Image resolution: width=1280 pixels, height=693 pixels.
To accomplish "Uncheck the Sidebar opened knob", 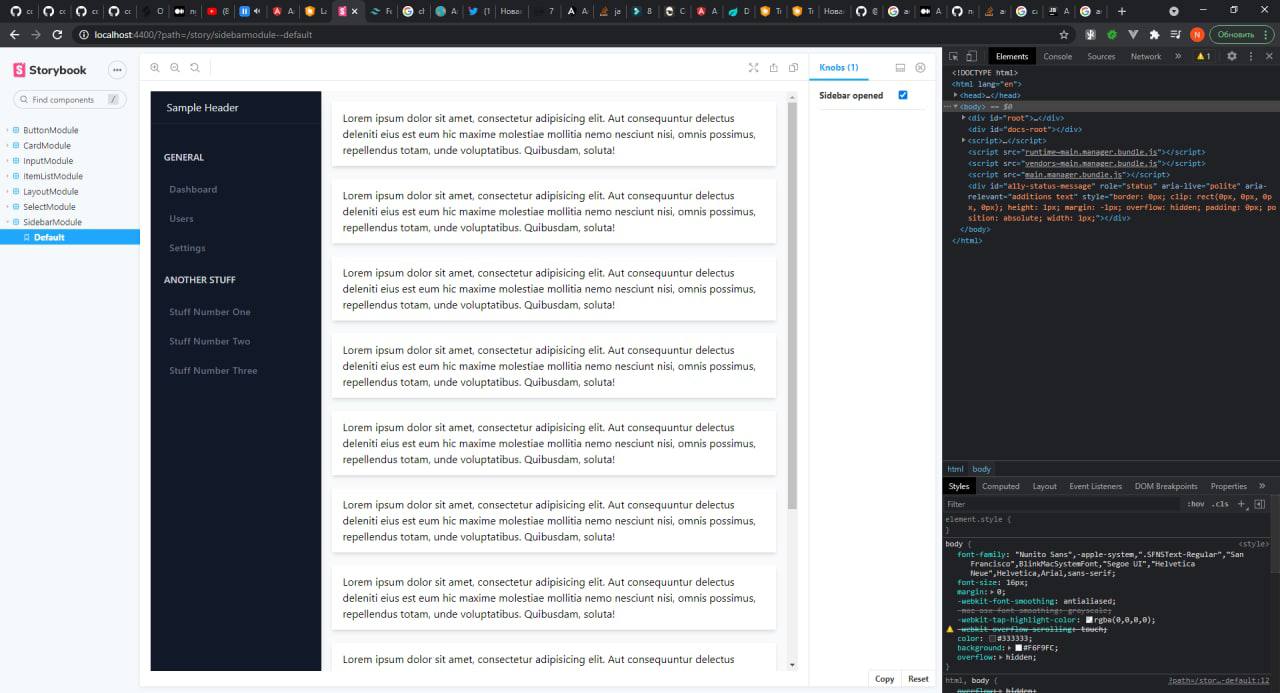I will pyautogui.click(x=903, y=95).
